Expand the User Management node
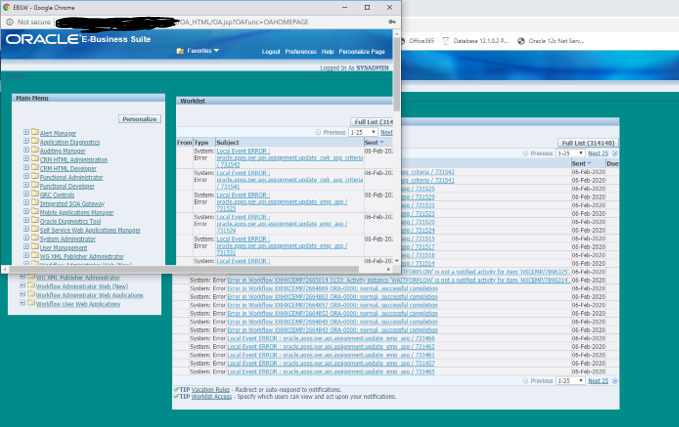Viewport: 679px width, 427px height. (26, 246)
